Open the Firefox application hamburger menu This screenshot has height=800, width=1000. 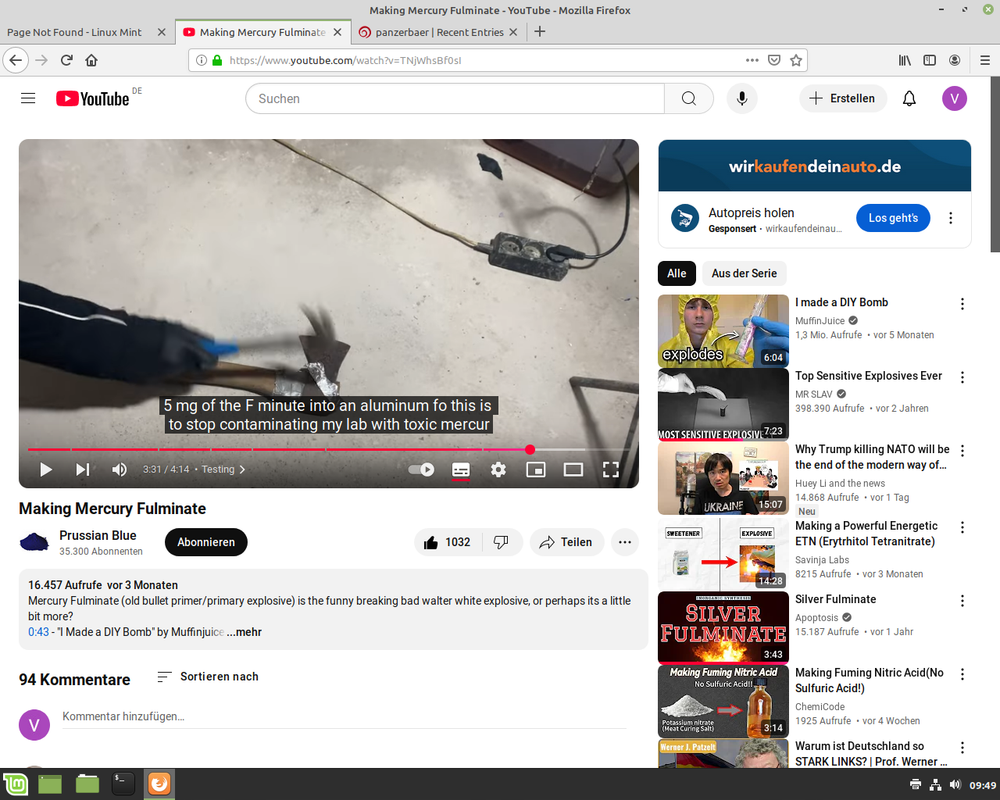(x=985, y=60)
